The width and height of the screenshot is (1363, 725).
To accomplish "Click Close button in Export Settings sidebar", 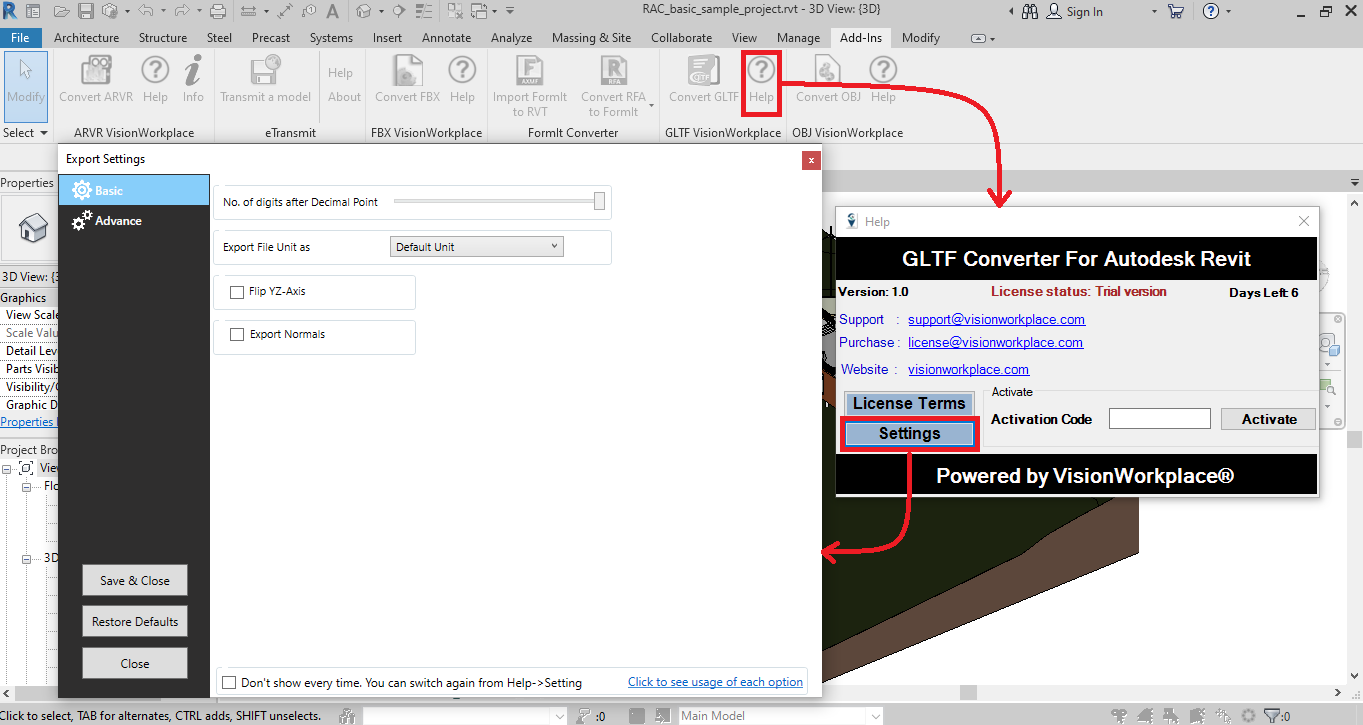I will (x=135, y=663).
